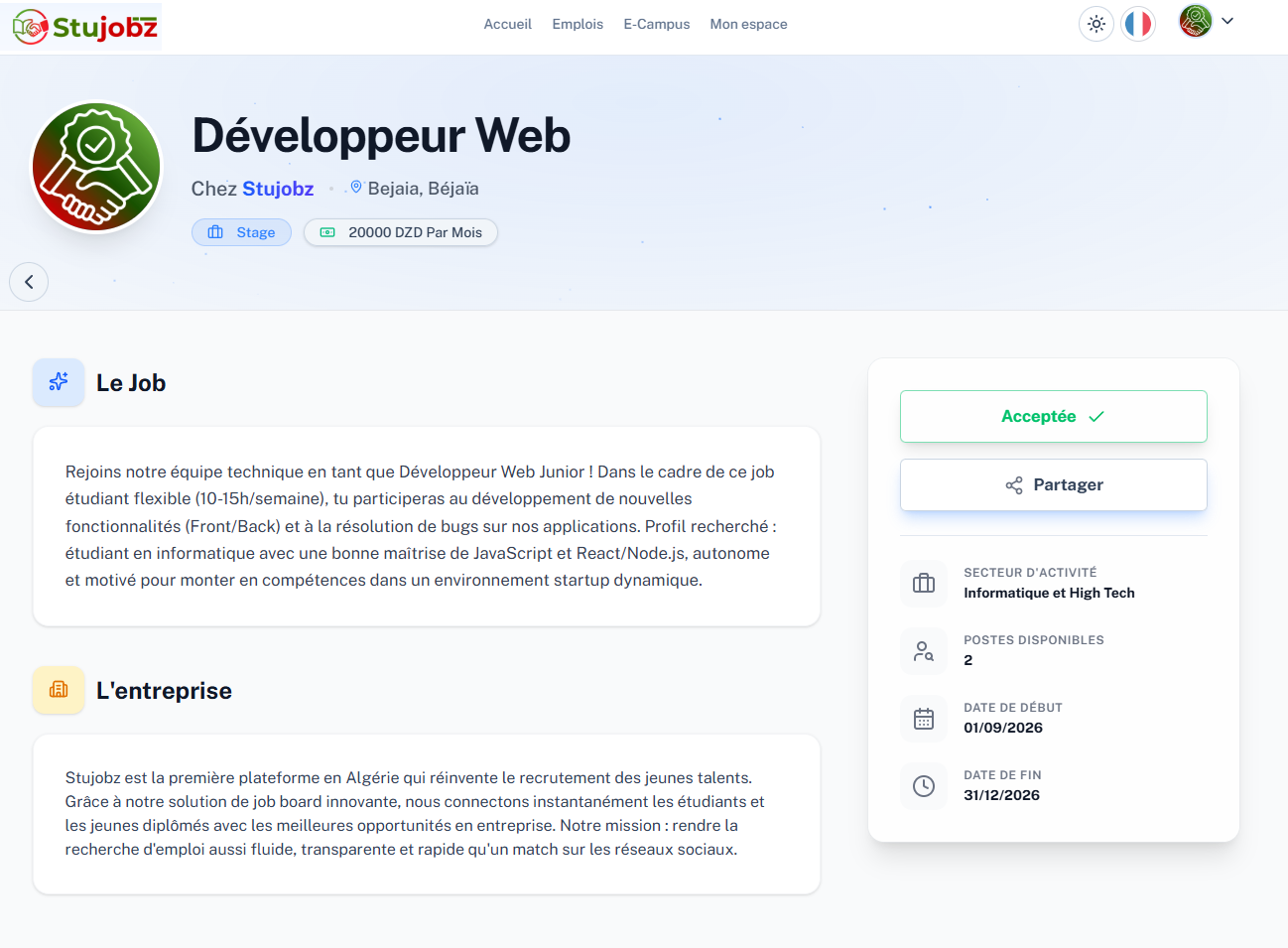1288x948 pixels.
Task: Click the company round logo thumbnail
Action: click(x=96, y=167)
